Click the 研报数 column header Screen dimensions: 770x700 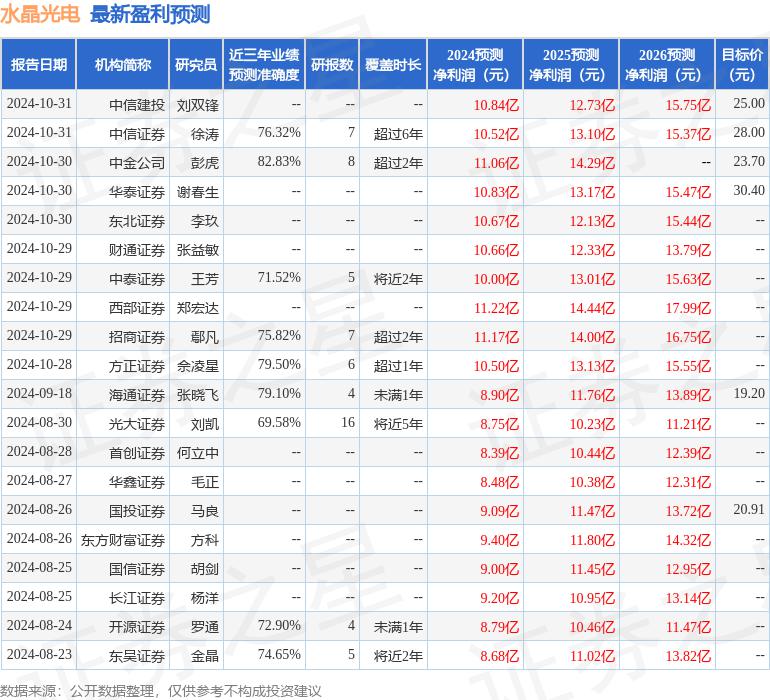tap(332, 64)
